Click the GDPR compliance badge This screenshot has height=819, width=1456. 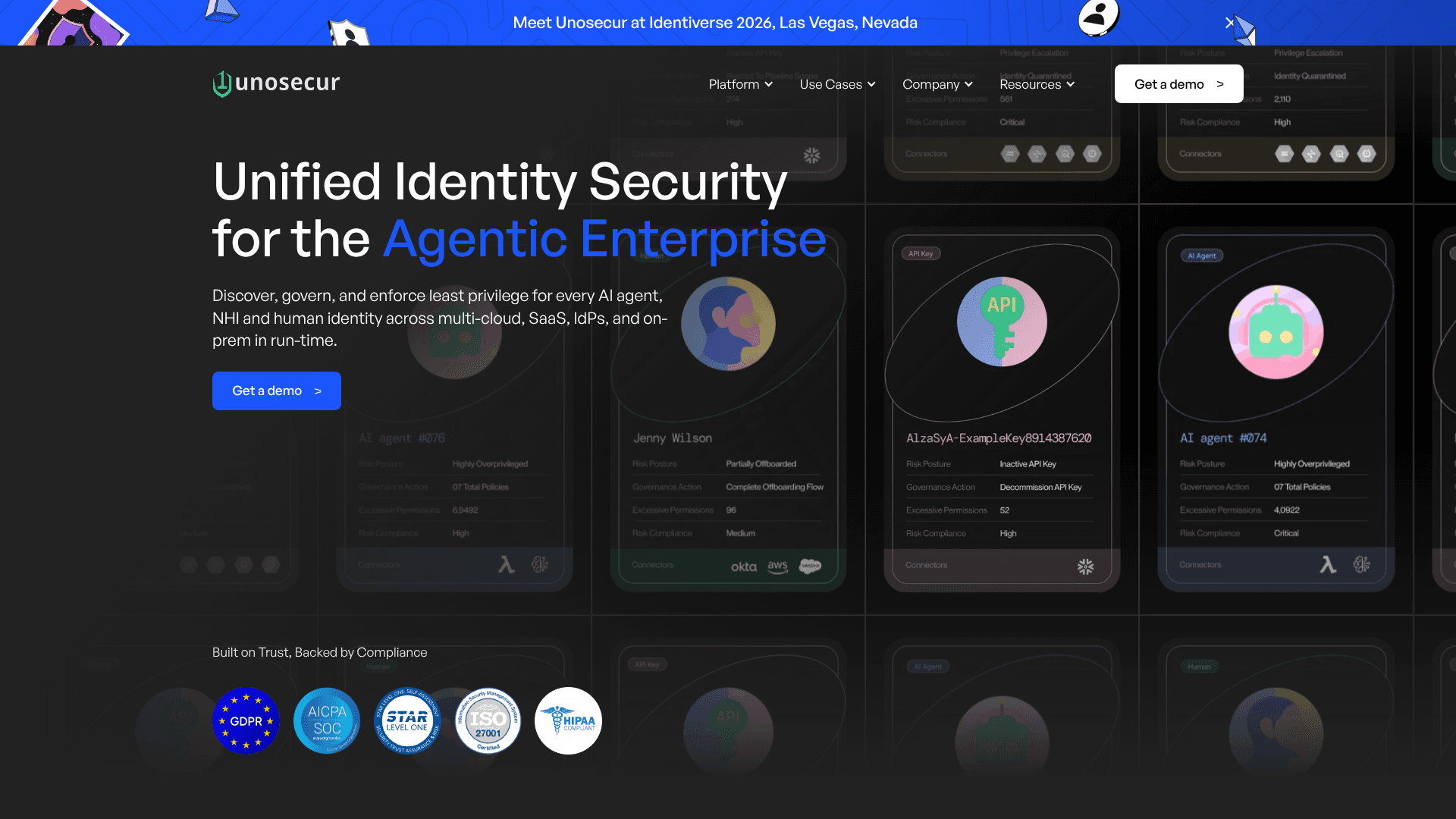pyautogui.click(x=246, y=720)
